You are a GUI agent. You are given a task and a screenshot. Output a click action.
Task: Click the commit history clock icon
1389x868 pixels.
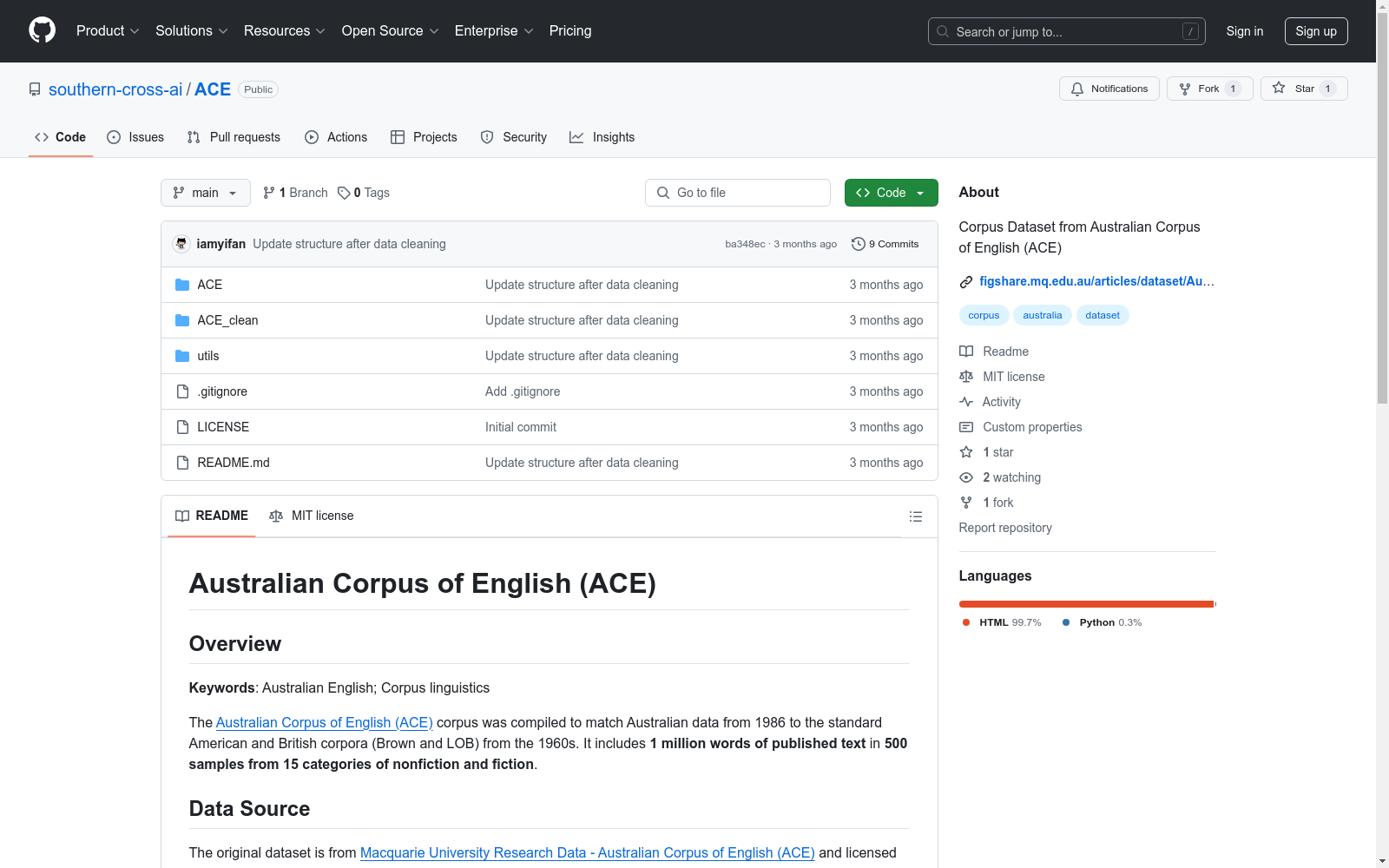858,244
